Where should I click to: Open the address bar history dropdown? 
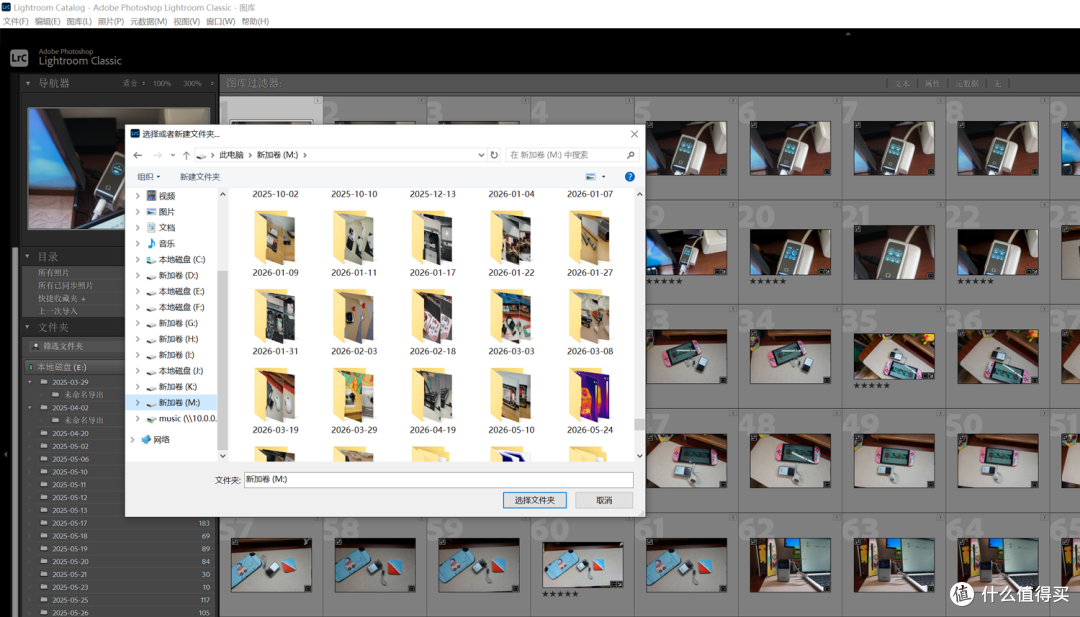[481, 155]
